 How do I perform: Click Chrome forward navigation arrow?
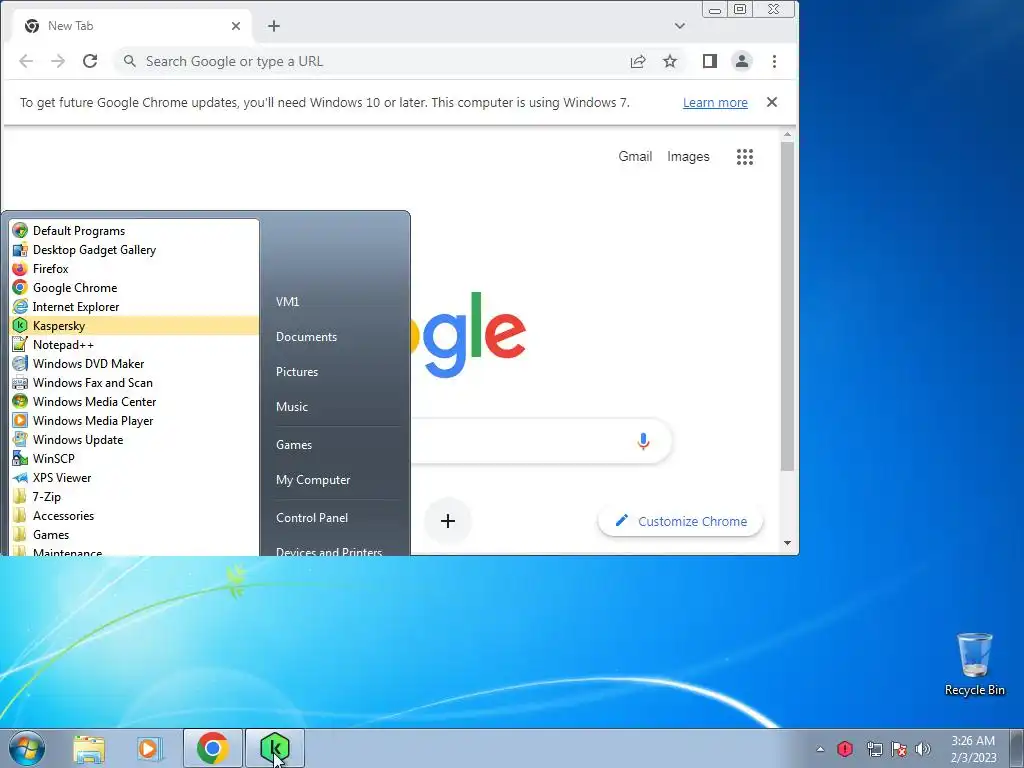pyautogui.click(x=58, y=61)
